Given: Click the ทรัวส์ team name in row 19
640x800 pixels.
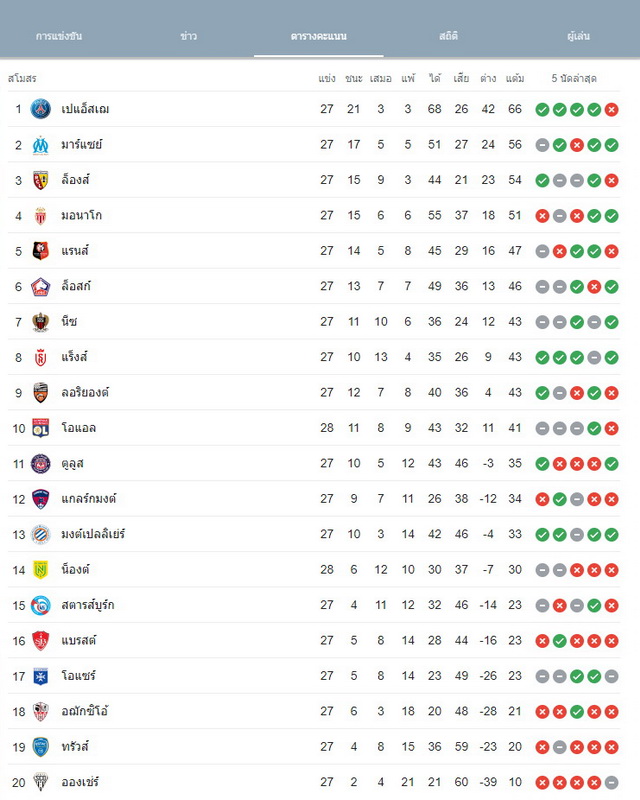Looking at the screenshot, I should (x=75, y=746).
